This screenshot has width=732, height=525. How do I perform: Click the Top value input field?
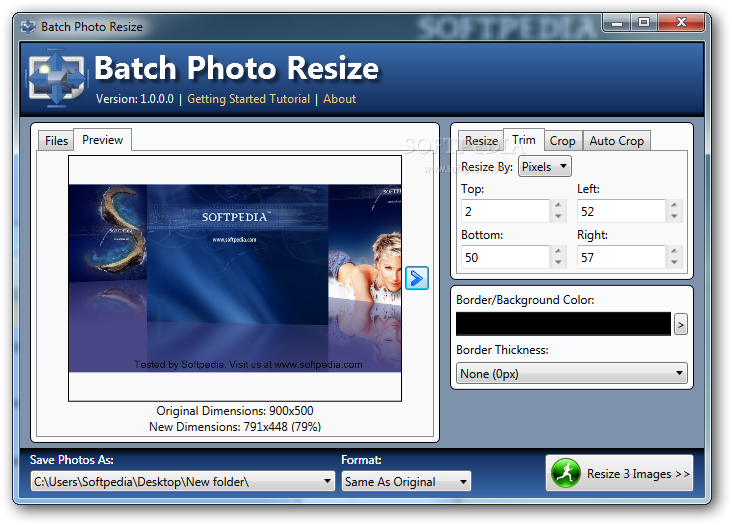pos(505,211)
